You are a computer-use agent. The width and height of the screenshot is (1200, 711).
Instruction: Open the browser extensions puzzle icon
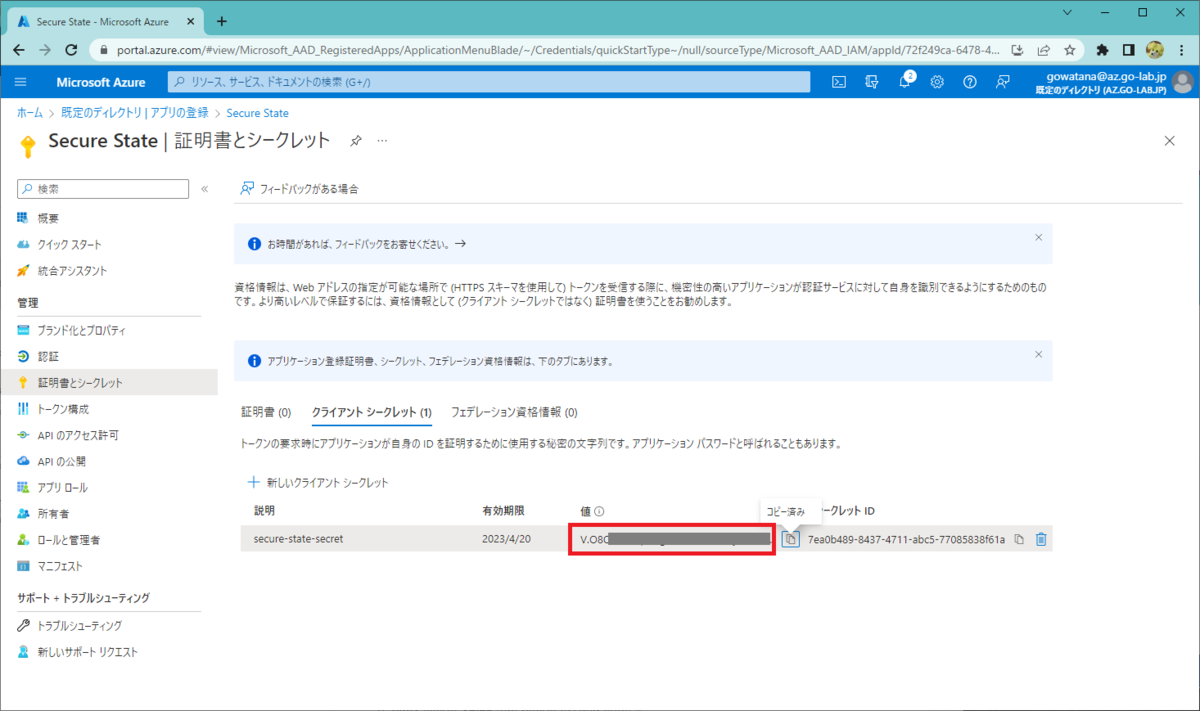pos(1103,49)
